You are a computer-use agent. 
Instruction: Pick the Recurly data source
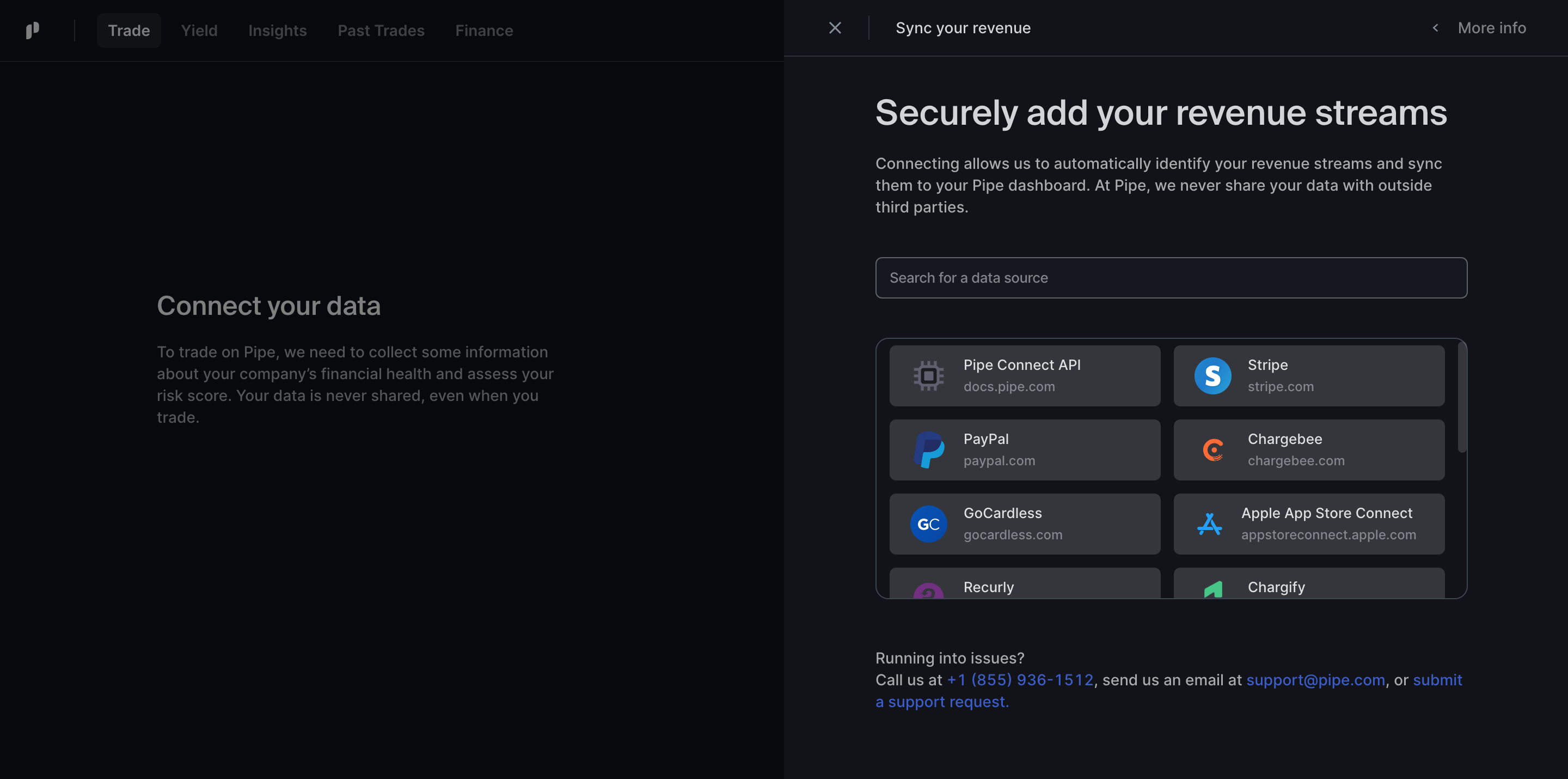click(1025, 583)
